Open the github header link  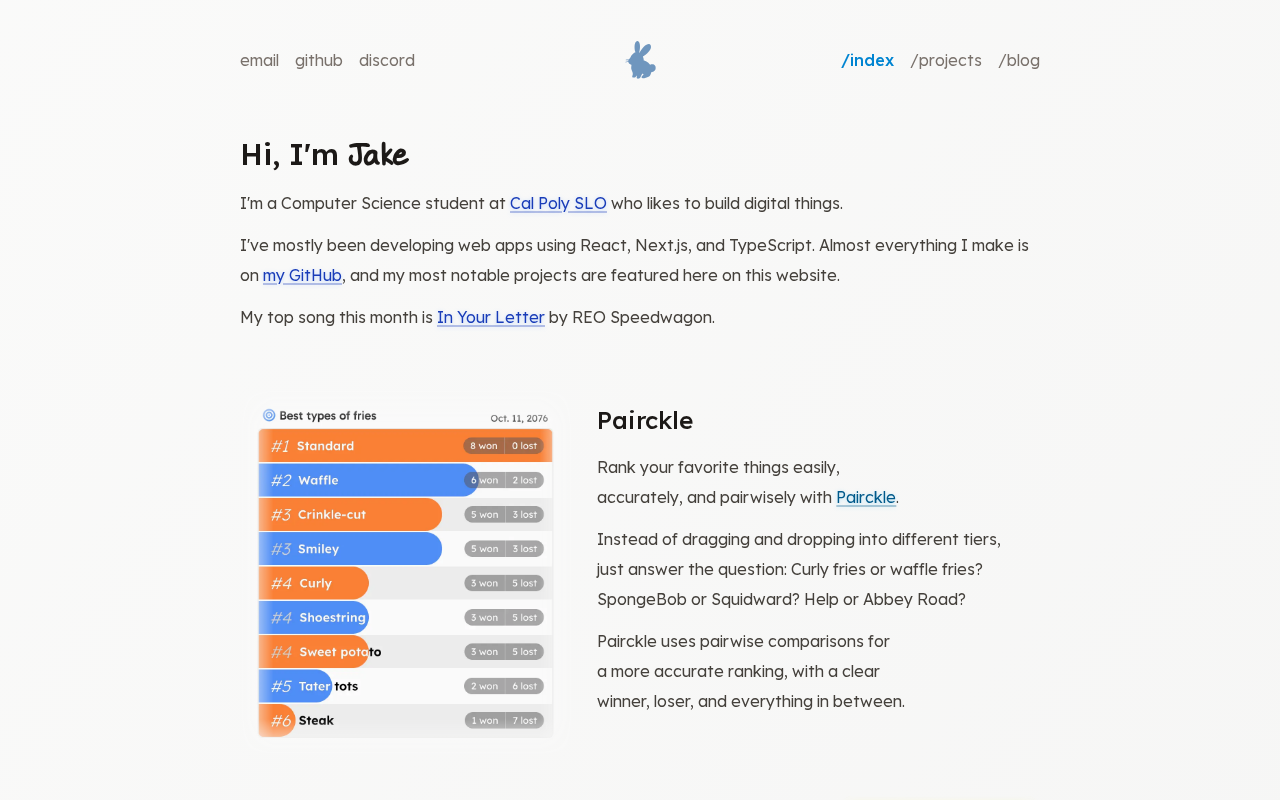click(x=319, y=60)
